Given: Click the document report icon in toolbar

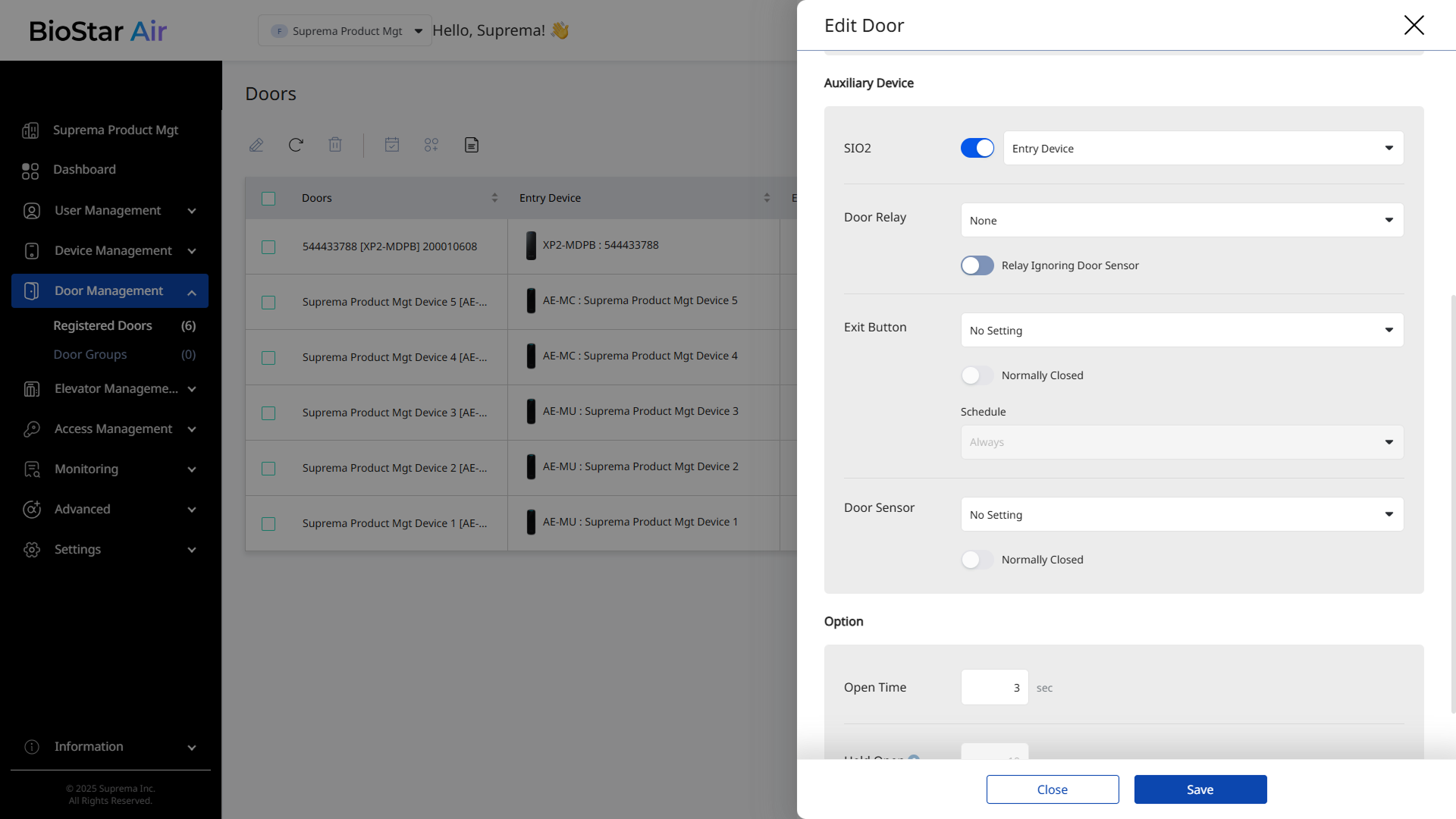Looking at the screenshot, I should pos(472,145).
